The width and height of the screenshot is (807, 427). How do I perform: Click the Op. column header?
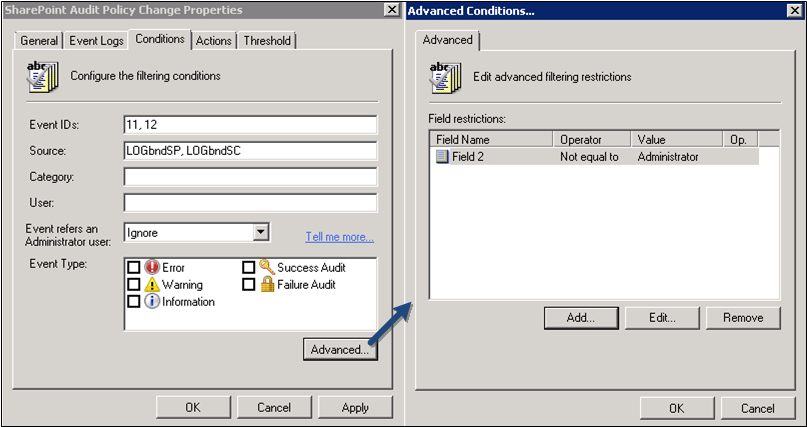tap(741, 139)
